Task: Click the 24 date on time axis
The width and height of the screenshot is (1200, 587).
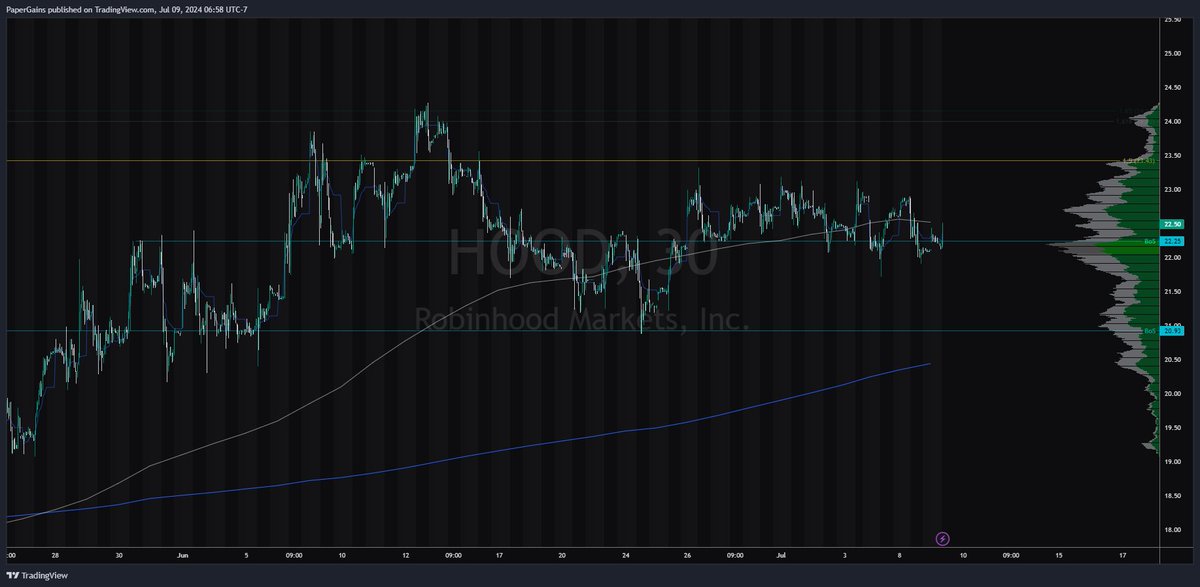Action: [x=626, y=555]
